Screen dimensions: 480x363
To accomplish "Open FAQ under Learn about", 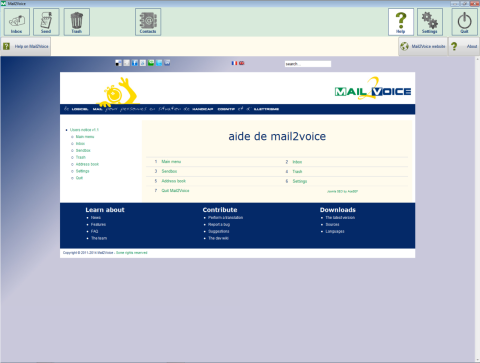I will click(94, 231).
